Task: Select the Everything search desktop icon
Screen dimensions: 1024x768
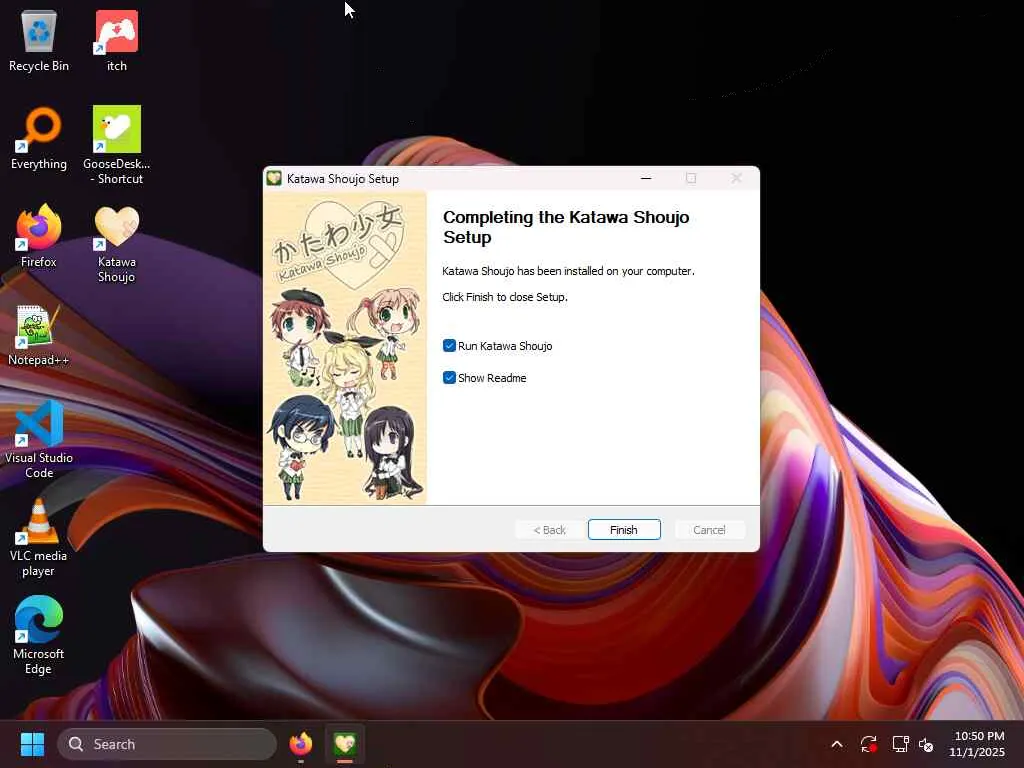Action: (x=39, y=138)
